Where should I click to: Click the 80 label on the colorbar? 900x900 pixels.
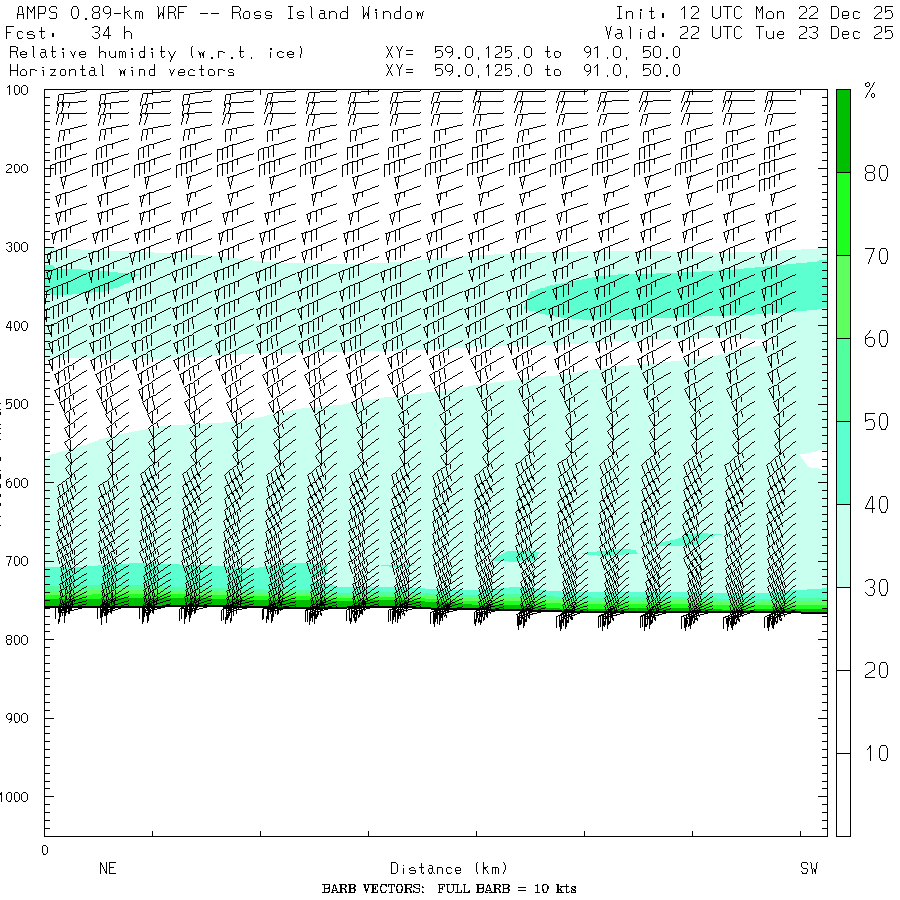[x=876, y=173]
